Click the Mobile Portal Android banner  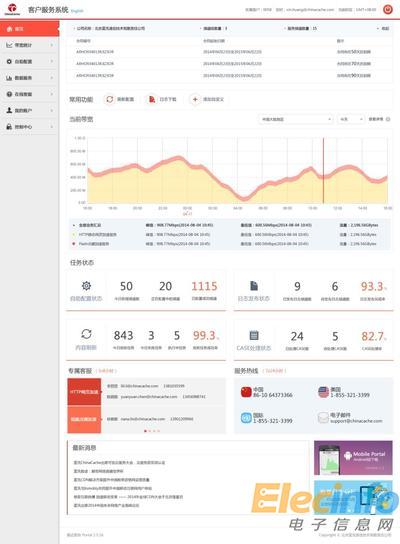353,458
